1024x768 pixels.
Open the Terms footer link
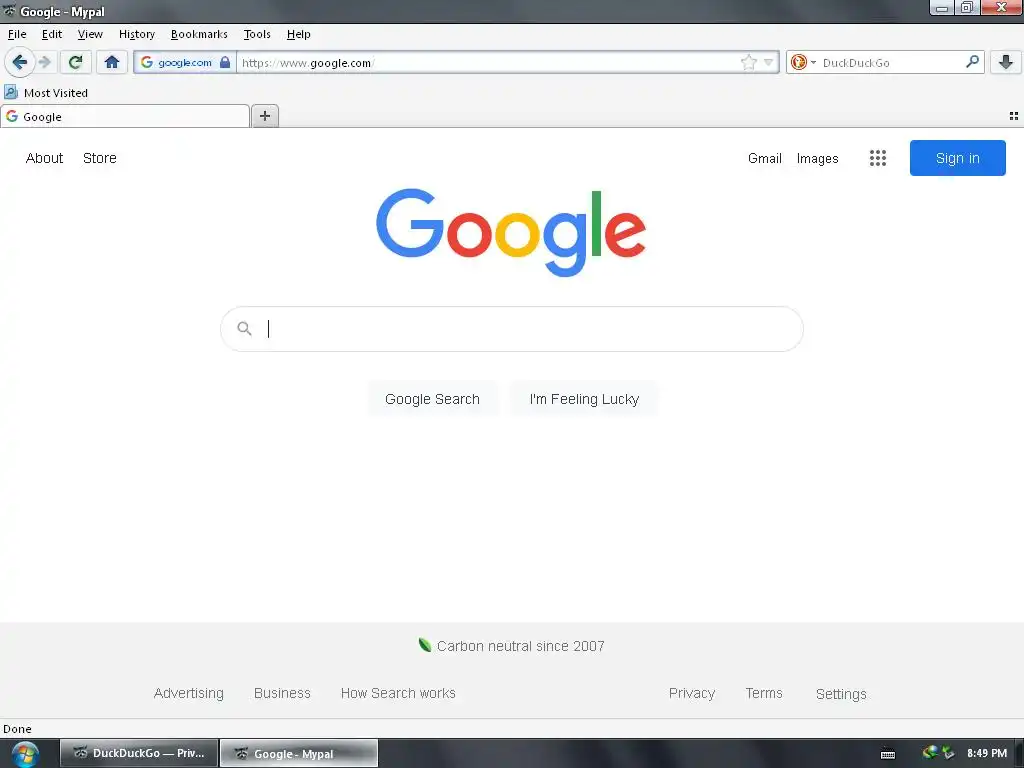[764, 693]
